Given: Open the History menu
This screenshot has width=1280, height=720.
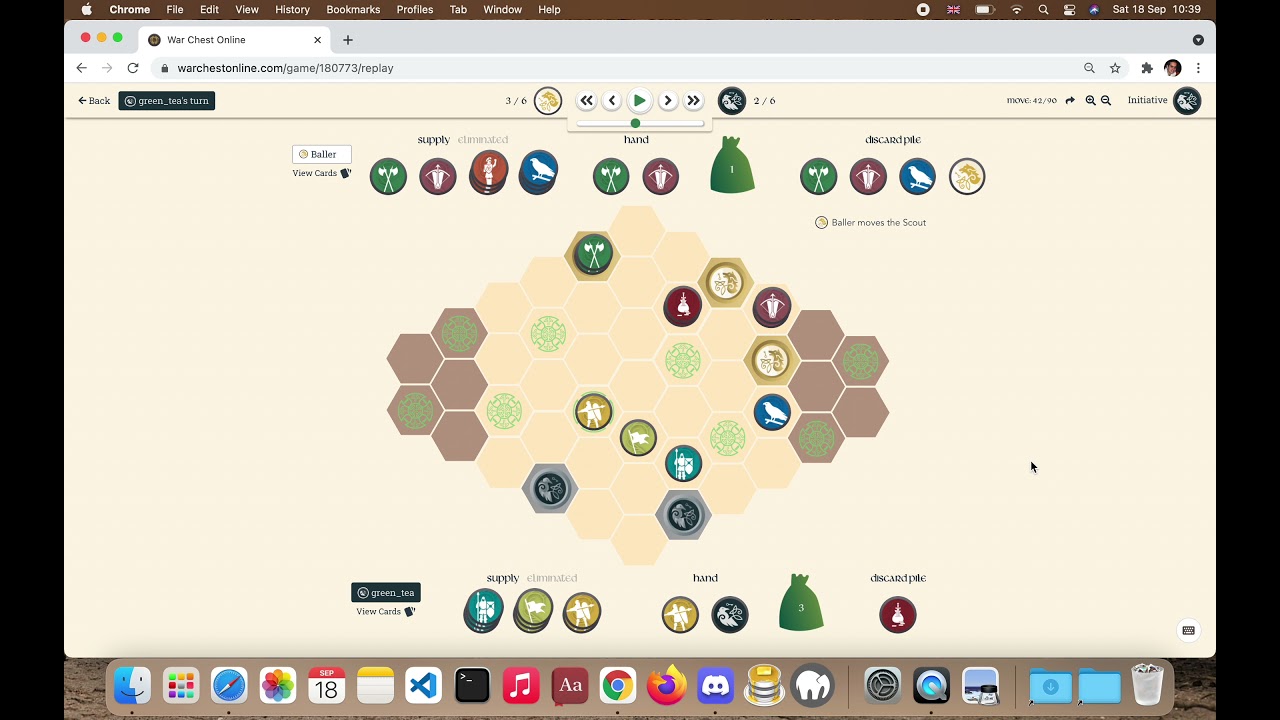Looking at the screenshot, I should point(292,9).
